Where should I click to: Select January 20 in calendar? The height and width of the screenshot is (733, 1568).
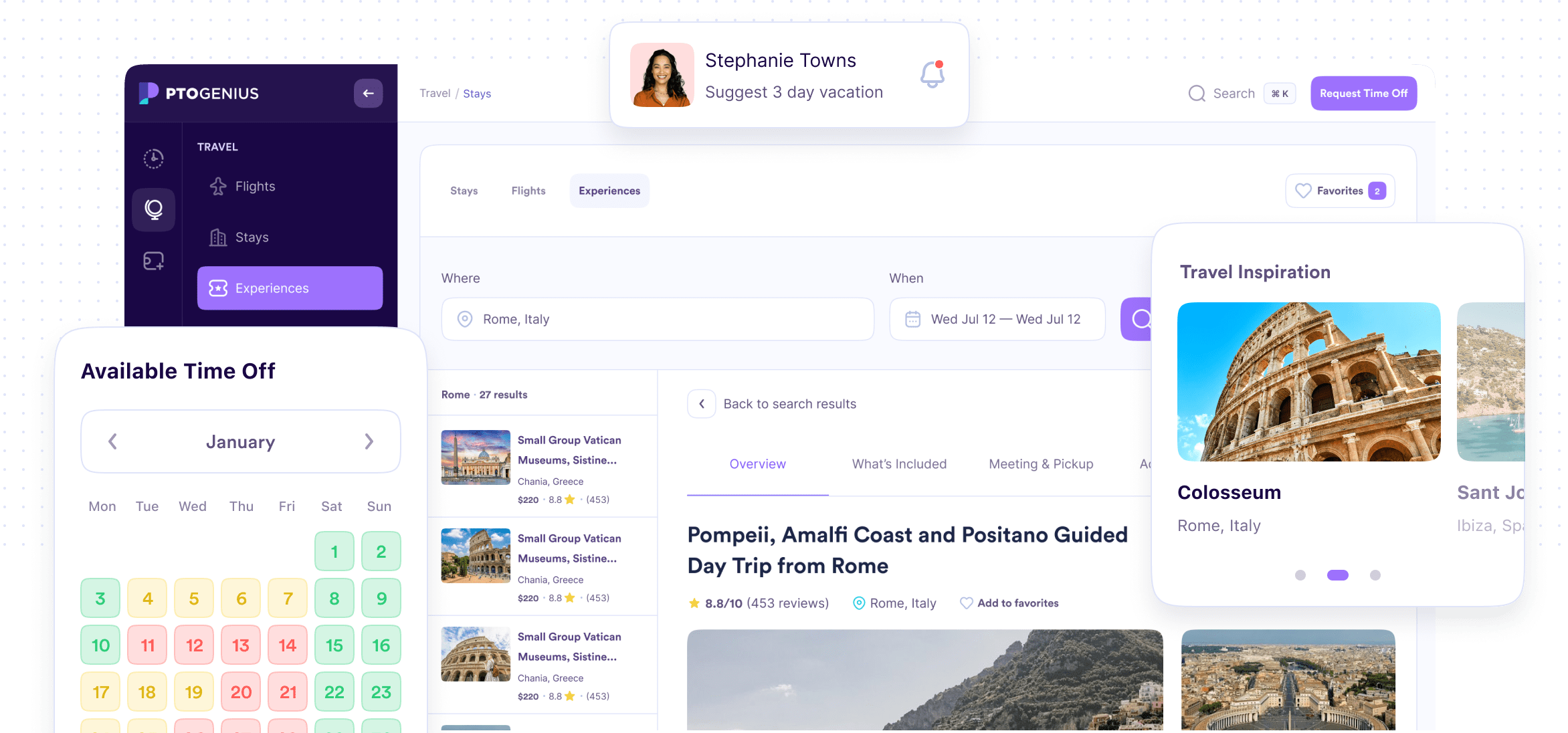click(241, 692)
